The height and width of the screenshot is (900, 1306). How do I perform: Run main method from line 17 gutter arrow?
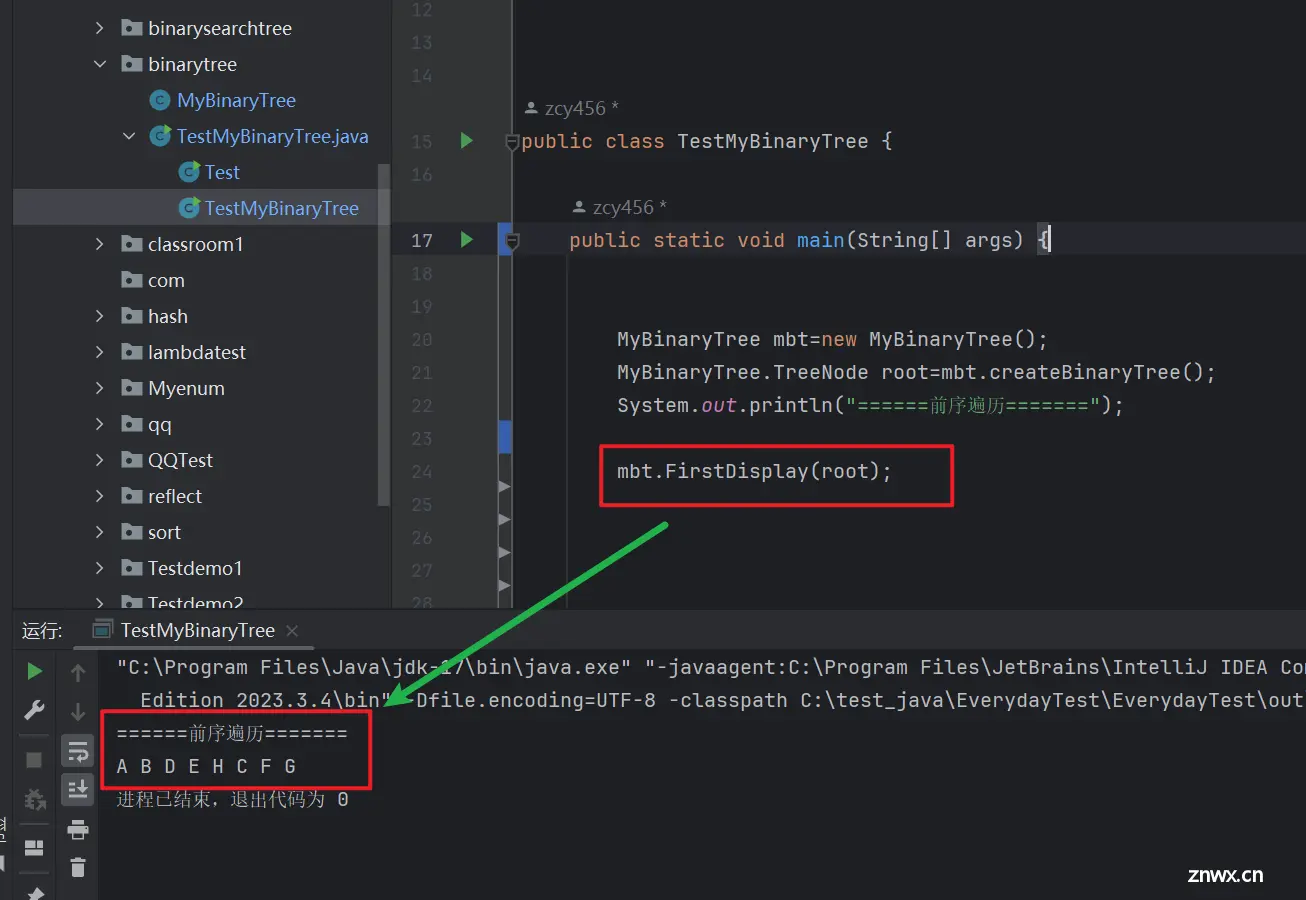(466, 239)
